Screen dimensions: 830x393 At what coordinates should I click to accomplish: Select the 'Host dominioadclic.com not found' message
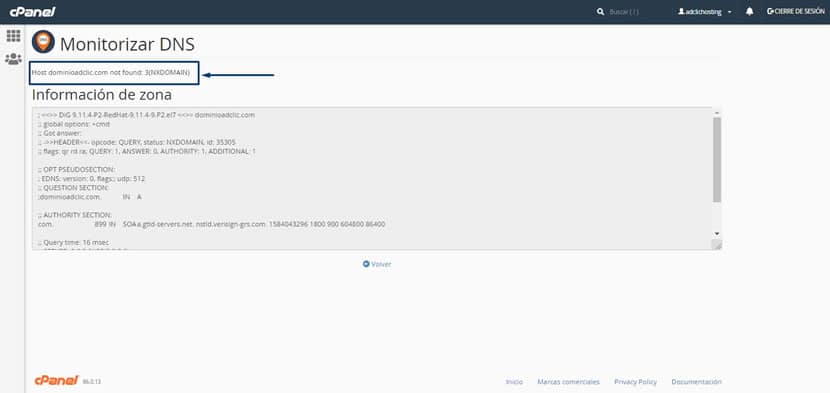tap(111, 73)
